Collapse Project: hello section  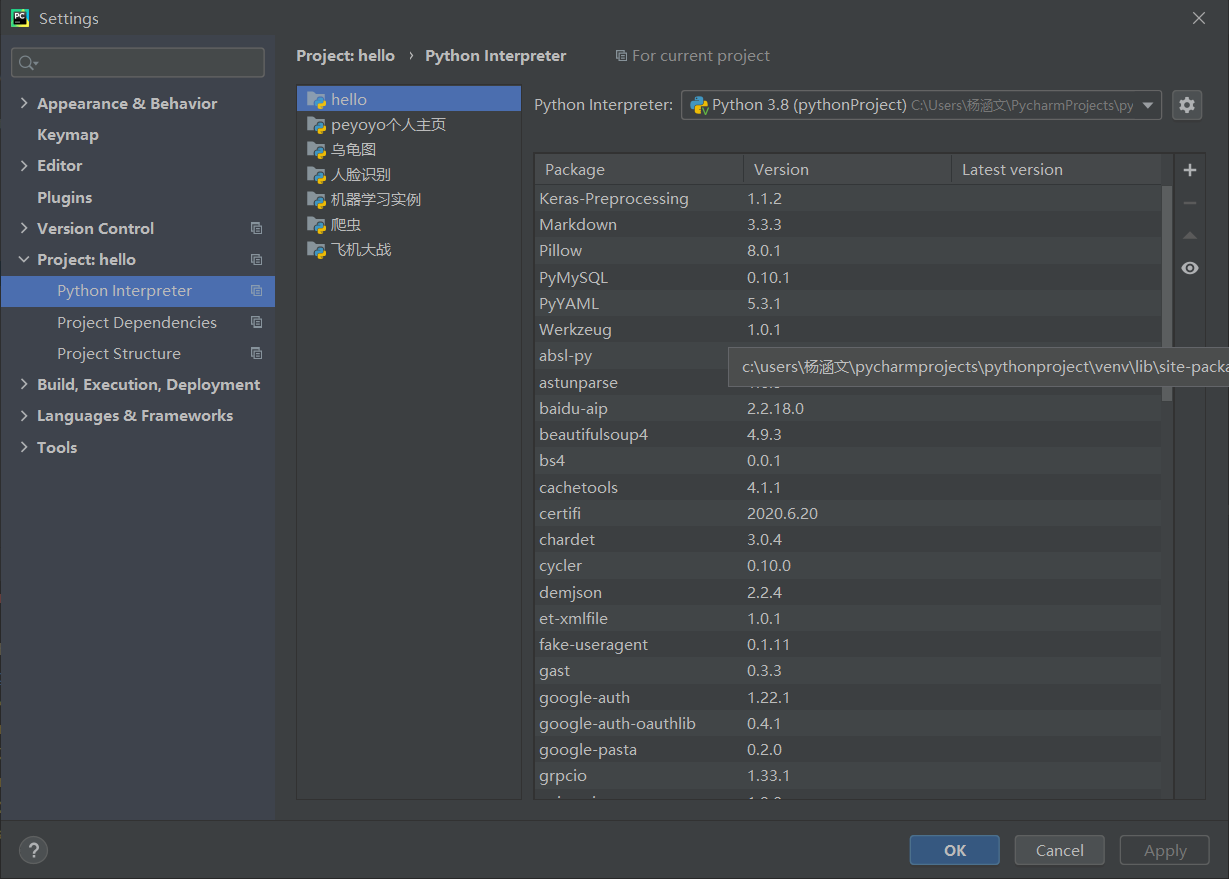click(x=24, y=259)
